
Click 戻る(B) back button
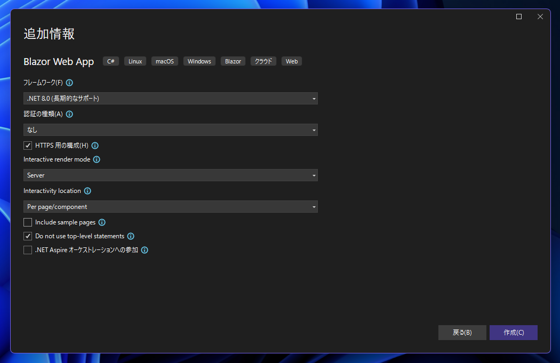tap(462, 333)
